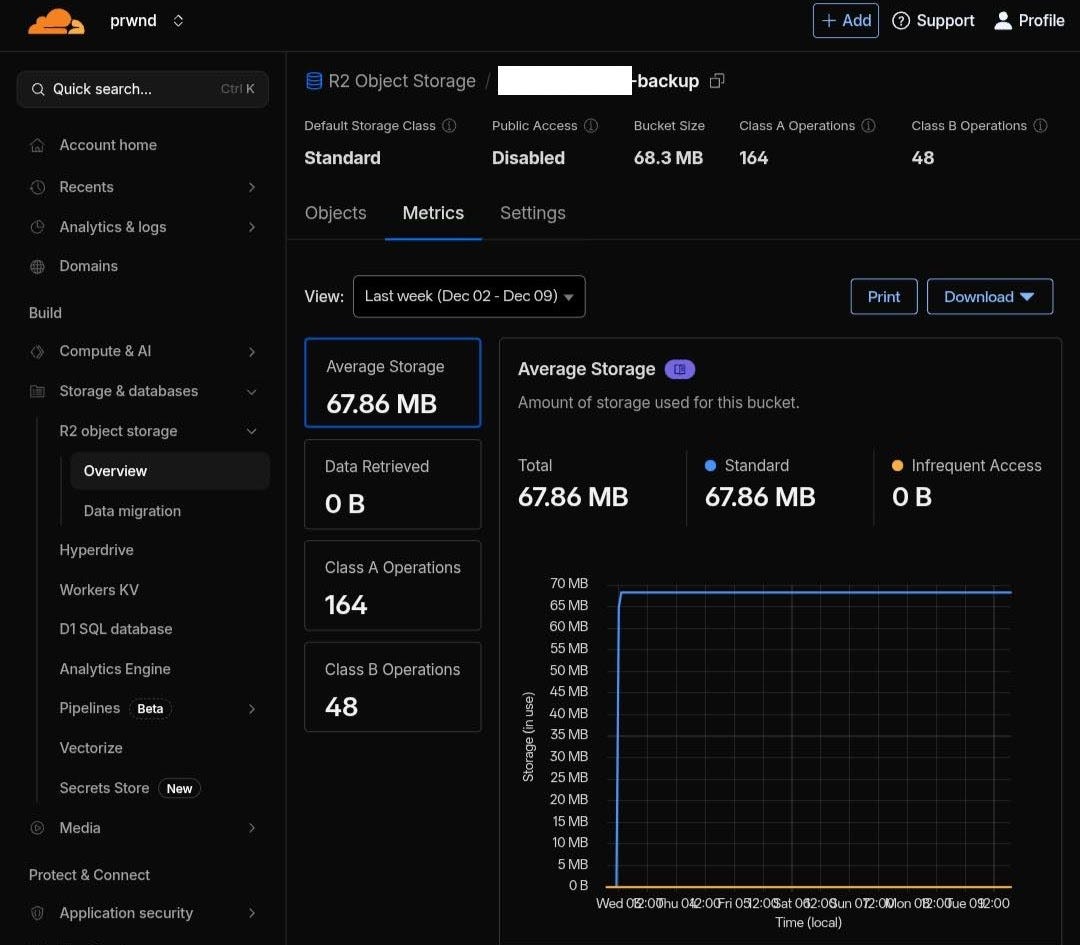Image resolution: width=1080 pixels, height=945 pixels.
Task: Open Secrets Store
Action: 104,788
